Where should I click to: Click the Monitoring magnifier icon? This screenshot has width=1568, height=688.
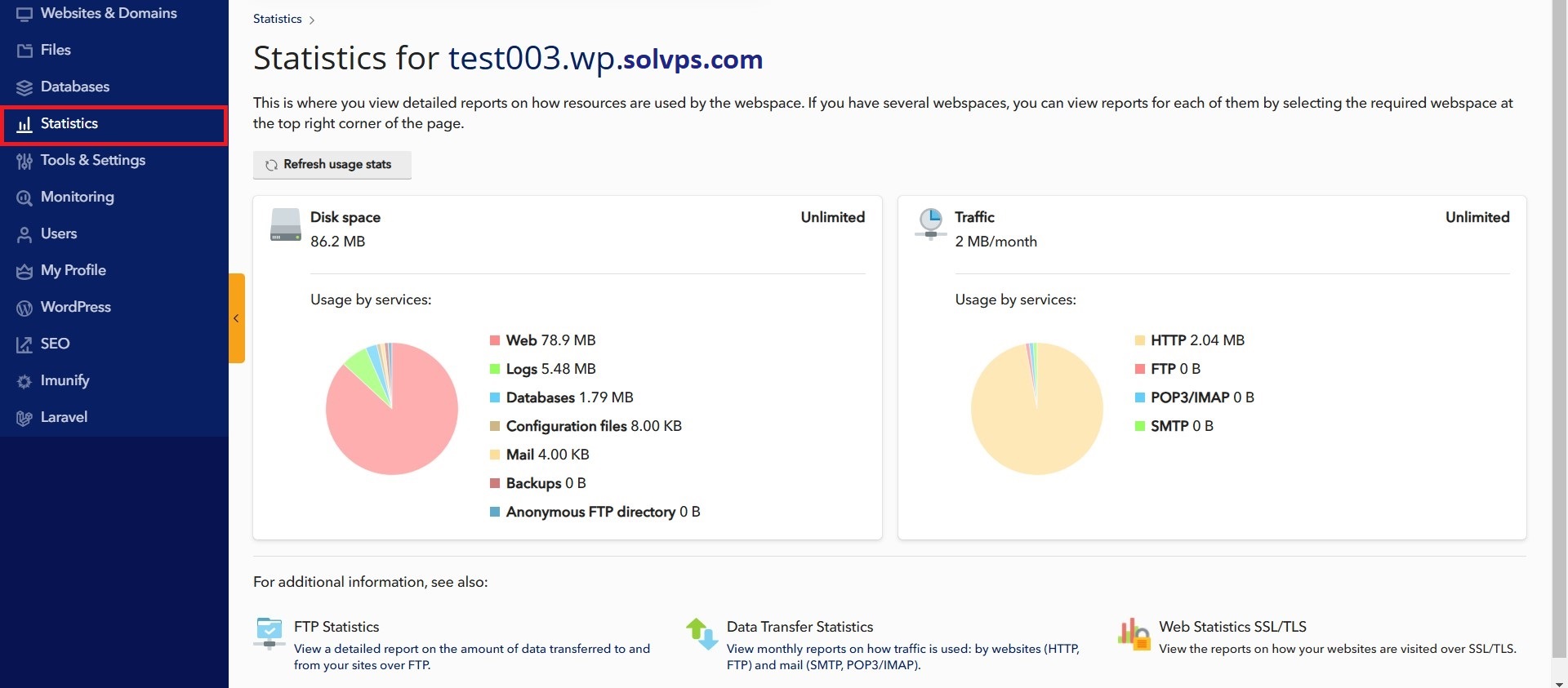click(x=24, y=198)
